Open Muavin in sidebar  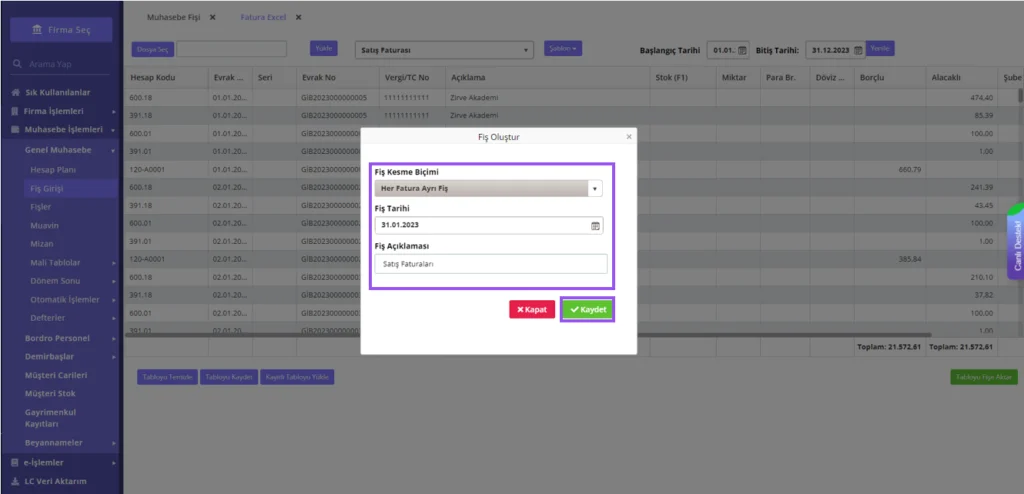click(x=44, y=225)
